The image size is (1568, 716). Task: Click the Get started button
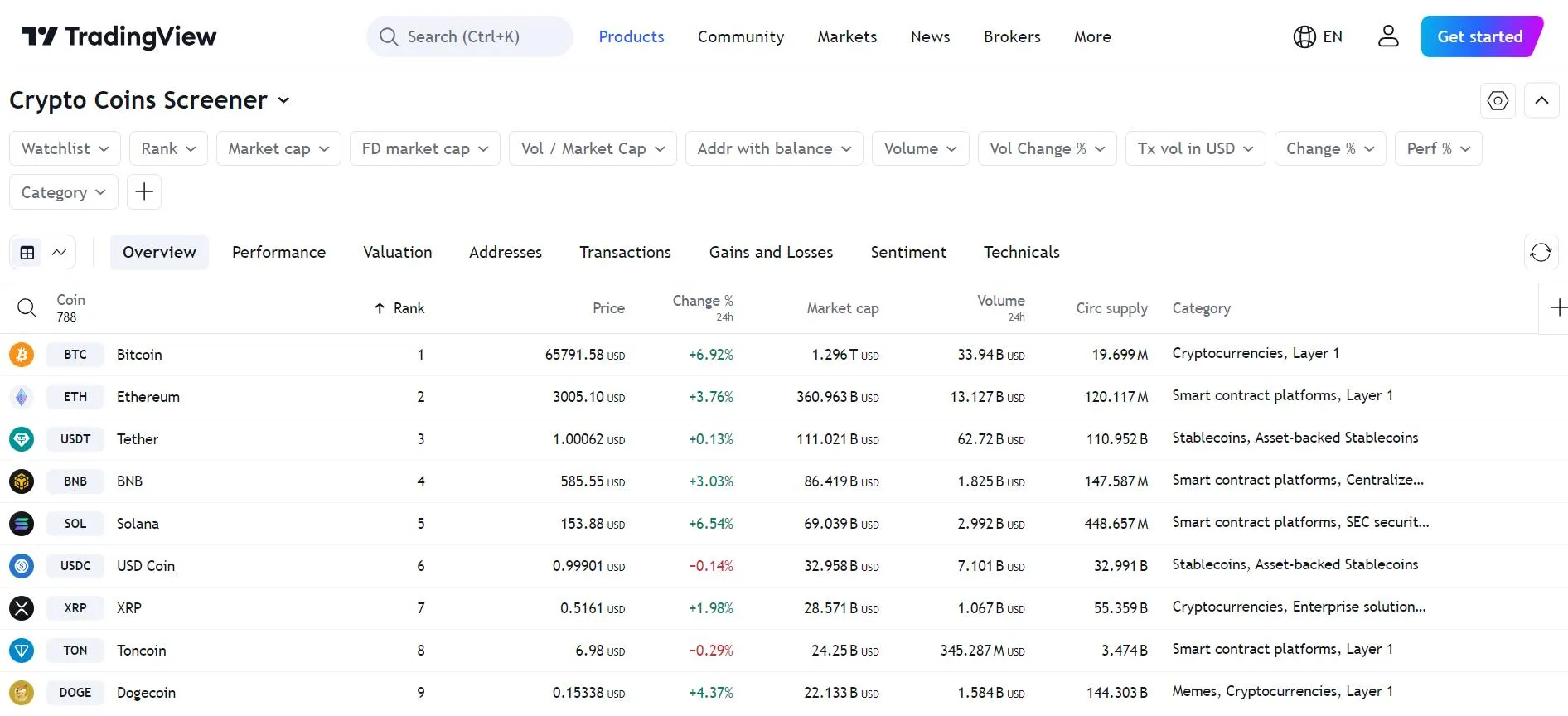[1482, 36]
